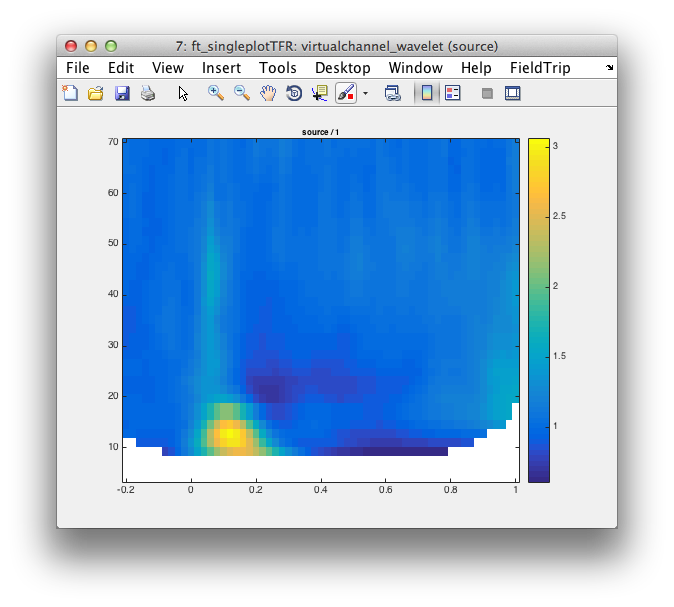The height and width of the screenshot is (607, 674).
Task: Open the Help menu
Action: [476, 68]
